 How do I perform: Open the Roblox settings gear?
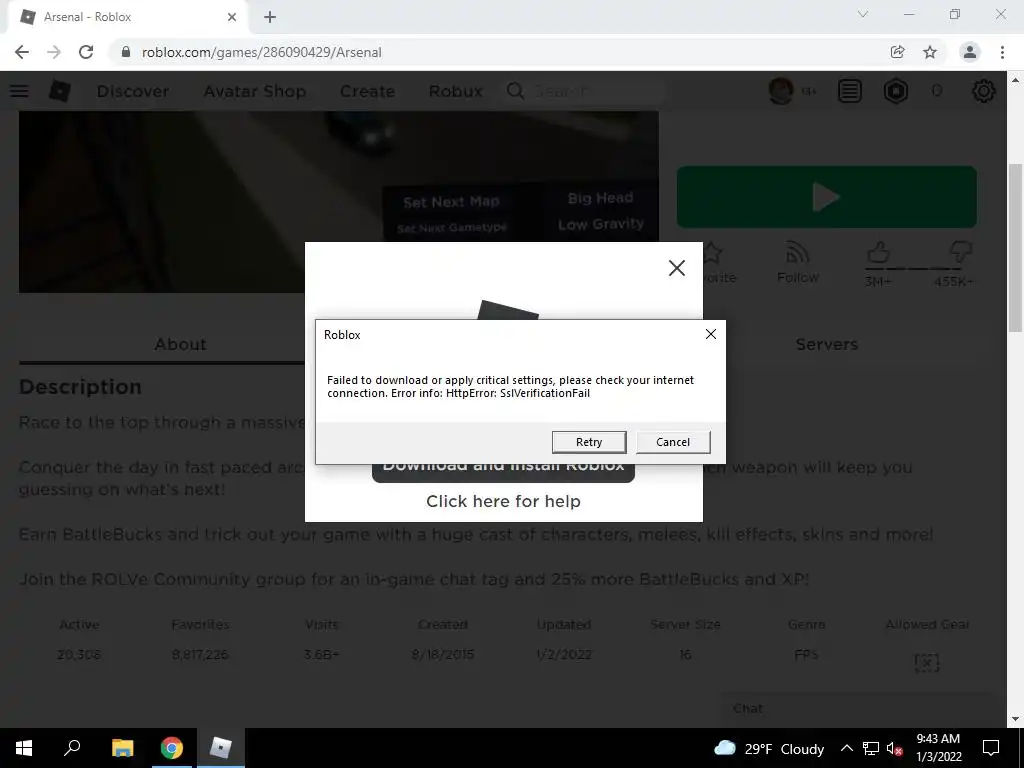(x=984, y=91)
